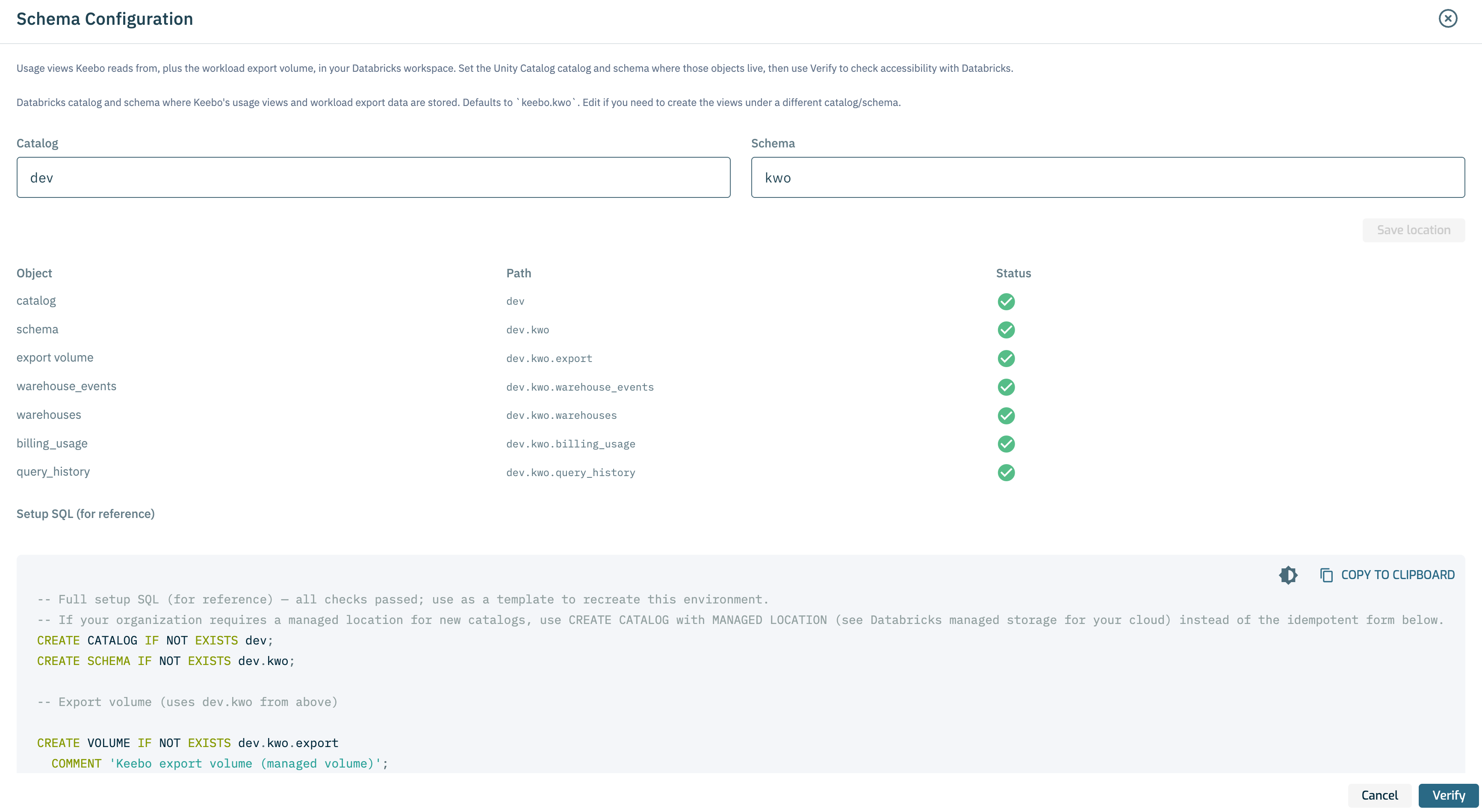Click path text dev.kwo in schema row
This screenshot has height=812, width=1482.
tap(528, 330)
